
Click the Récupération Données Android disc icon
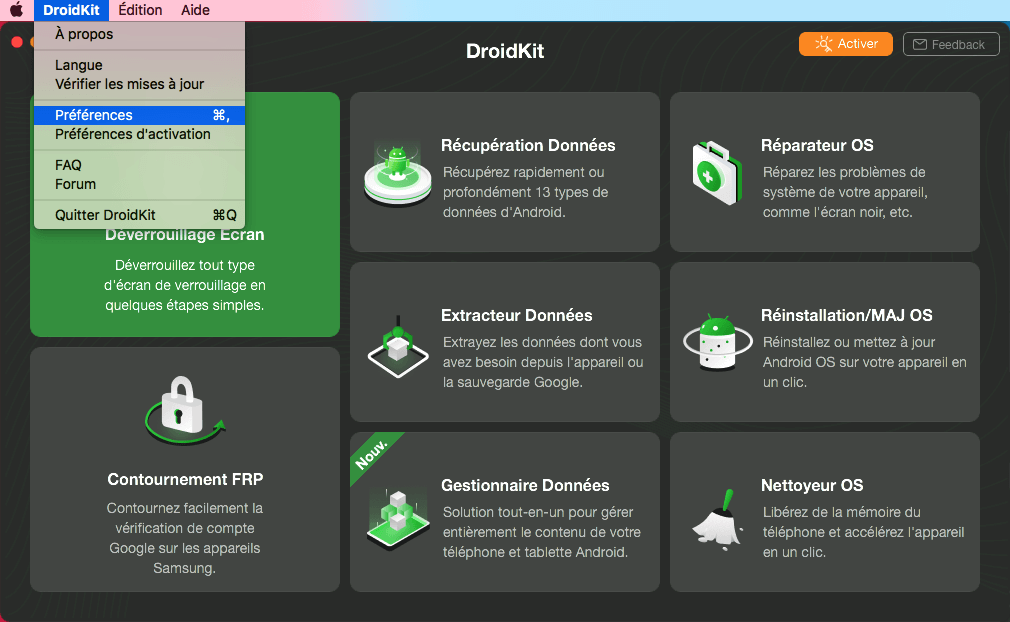tap(397, 174)
